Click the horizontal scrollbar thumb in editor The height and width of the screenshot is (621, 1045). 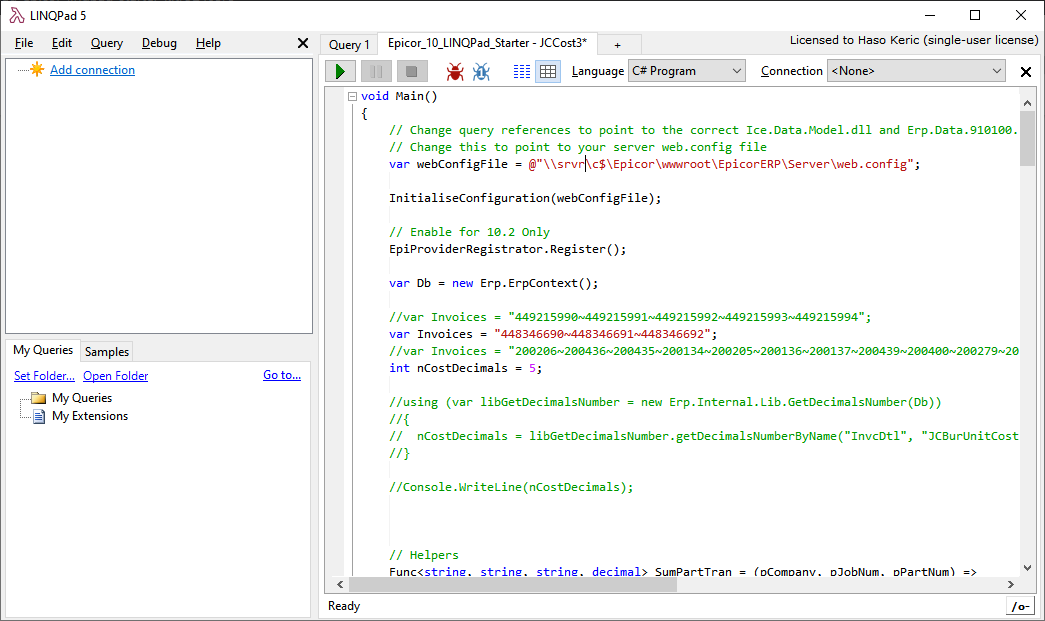513,584
